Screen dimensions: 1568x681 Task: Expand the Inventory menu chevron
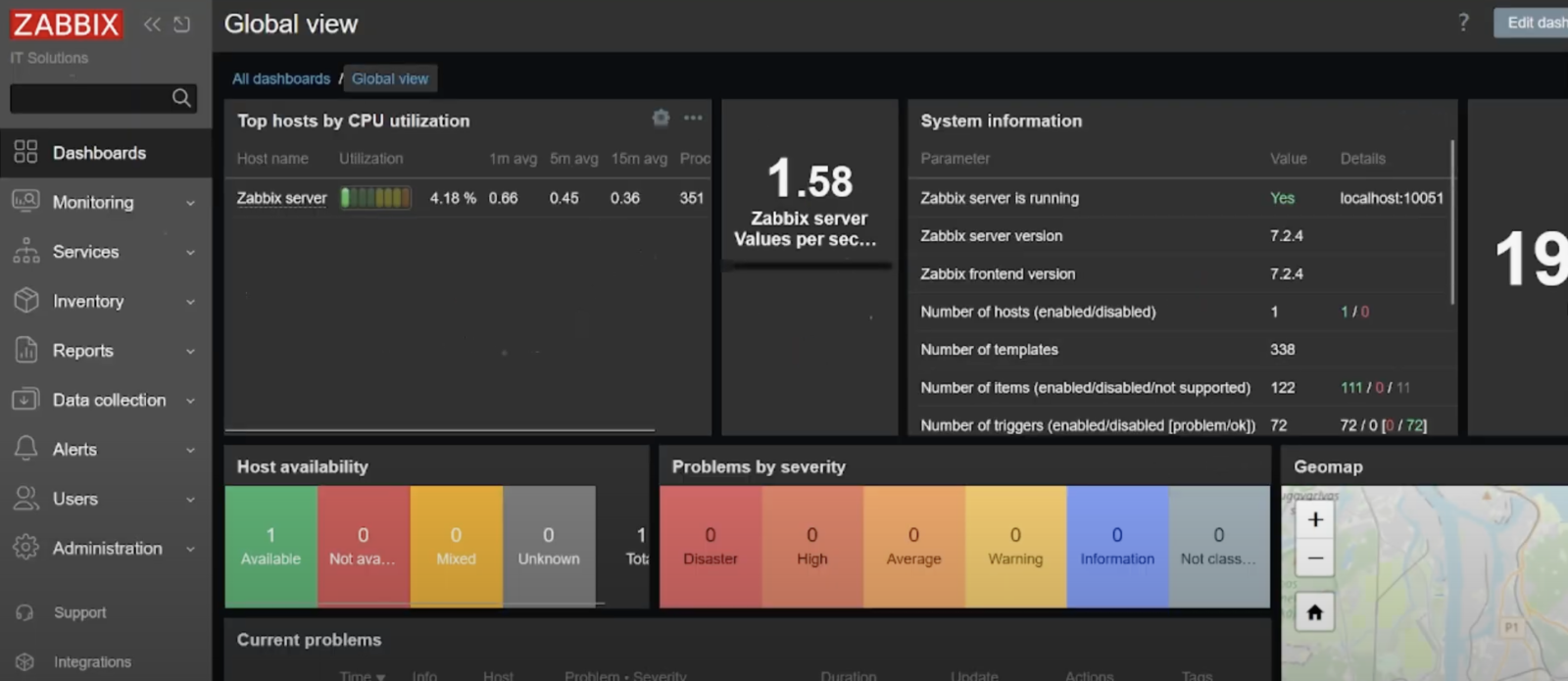(190, 302)
